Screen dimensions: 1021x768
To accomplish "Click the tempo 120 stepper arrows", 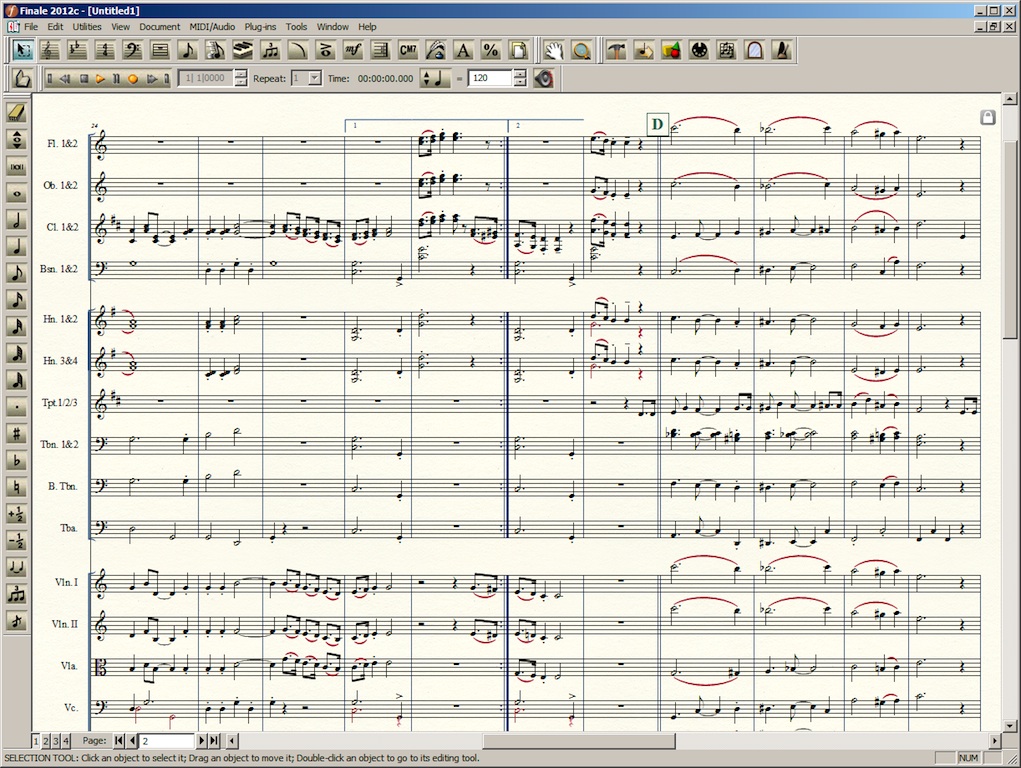I will coord(519,78).
